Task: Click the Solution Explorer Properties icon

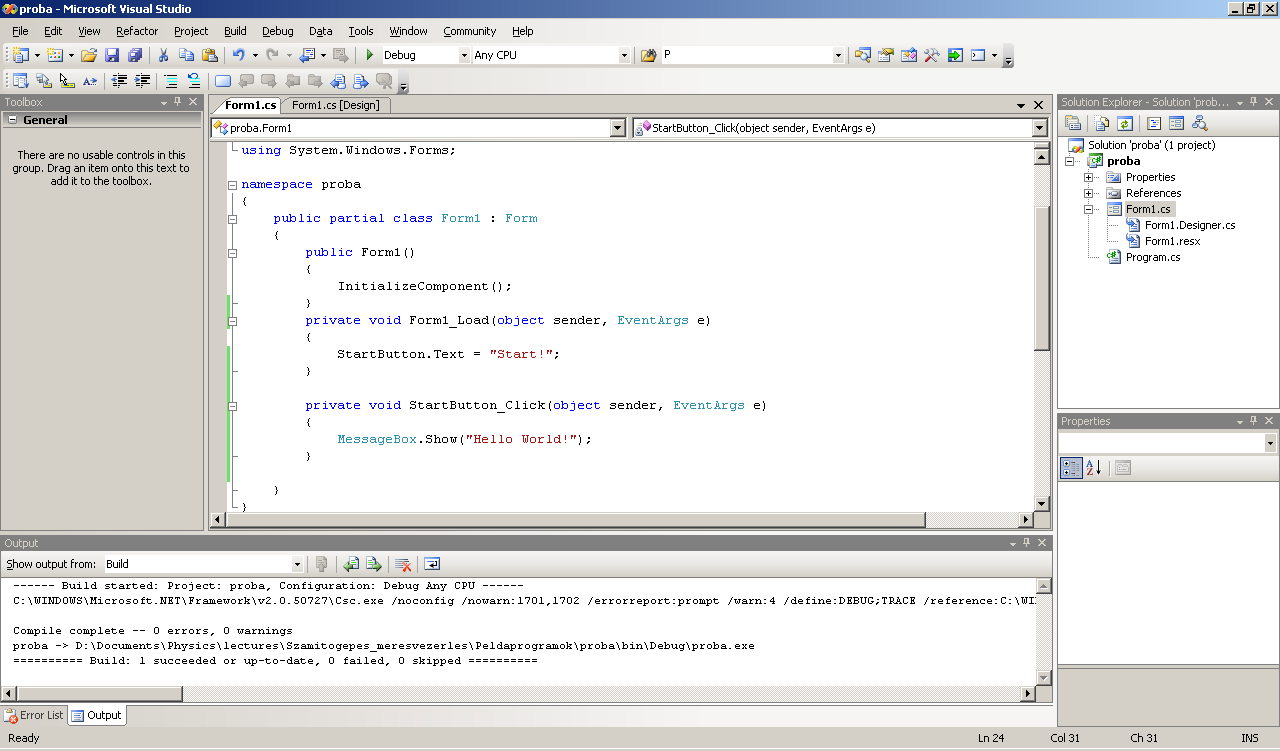Action: [1073, 123]
